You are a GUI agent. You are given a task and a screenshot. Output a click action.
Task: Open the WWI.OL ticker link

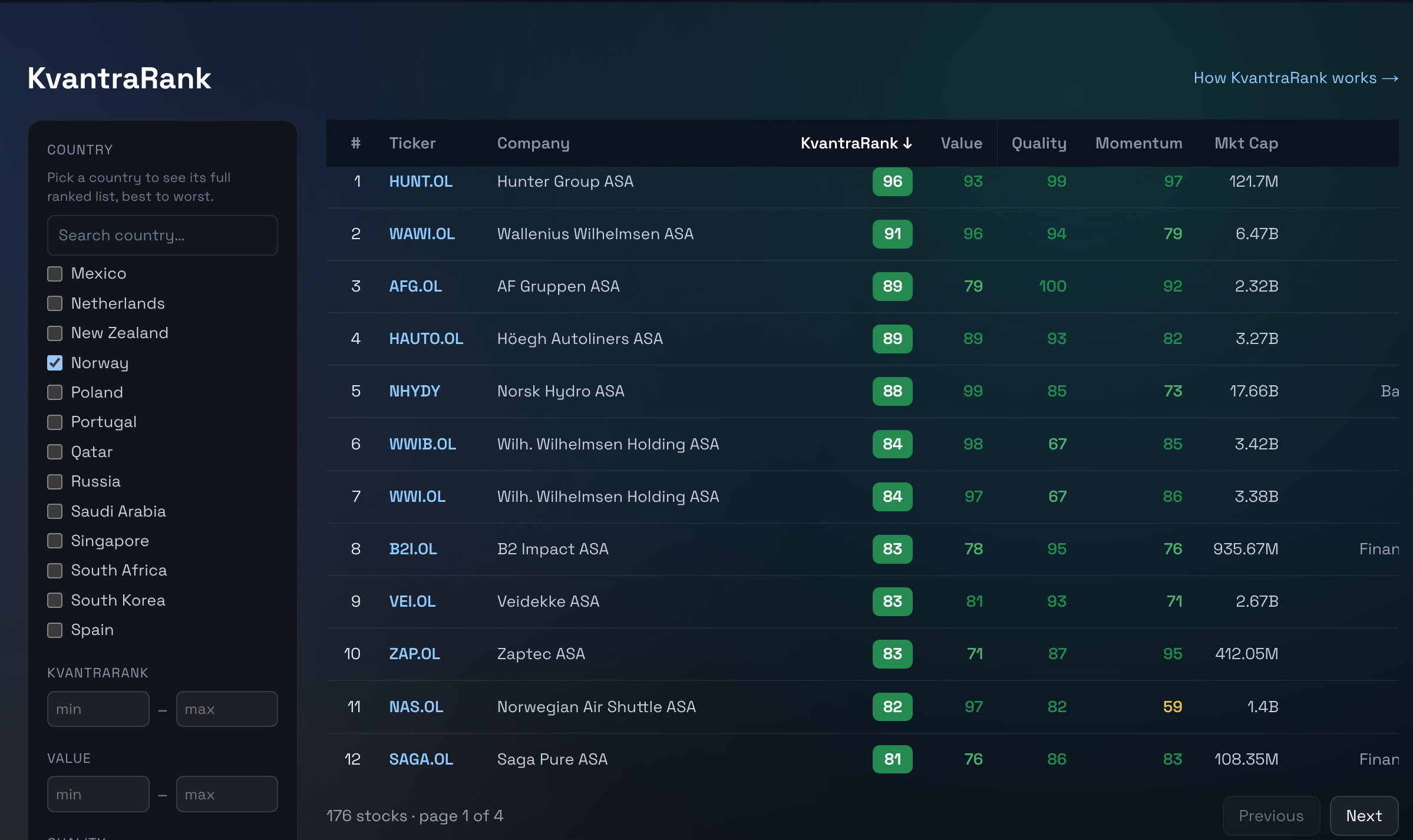417,497
